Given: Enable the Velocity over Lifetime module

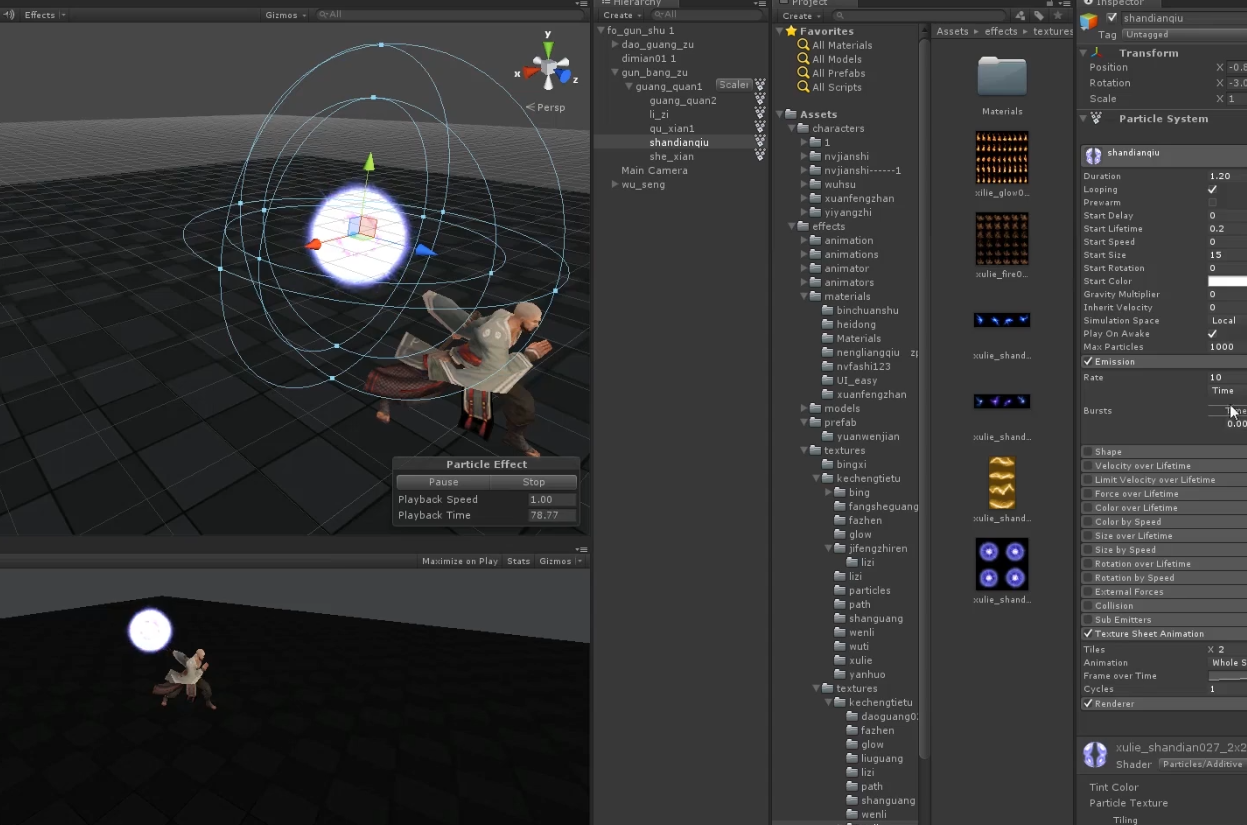Looking at the screenshot, I should [1088, 465].
